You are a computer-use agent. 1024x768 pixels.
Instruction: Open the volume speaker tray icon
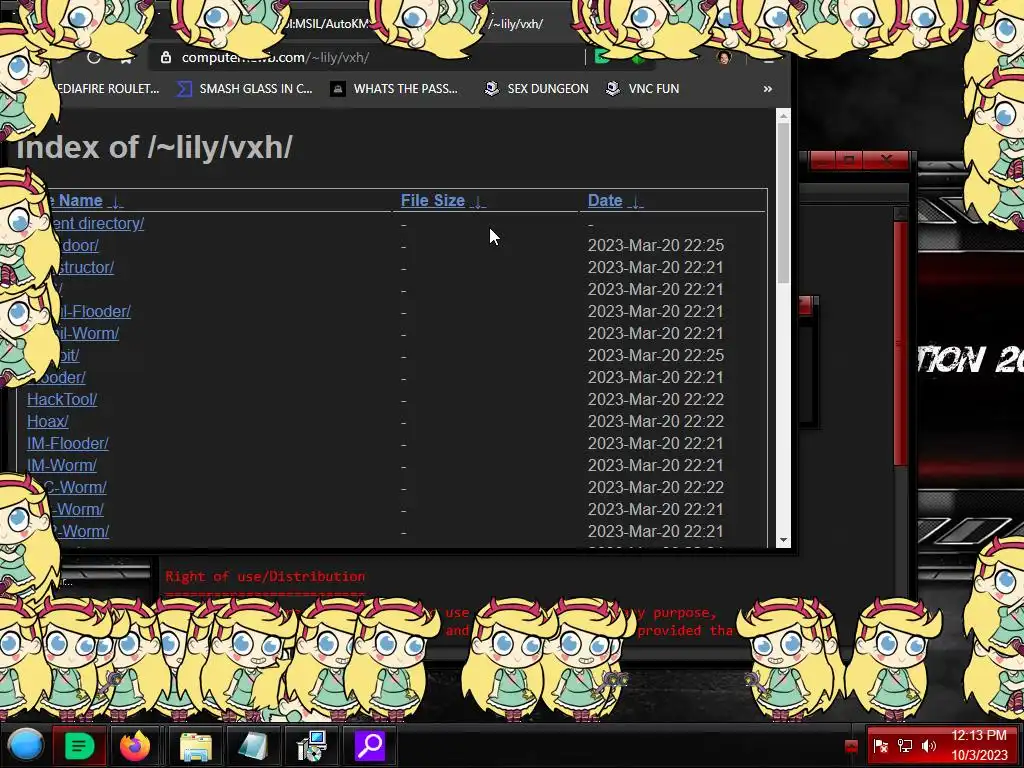929,746
